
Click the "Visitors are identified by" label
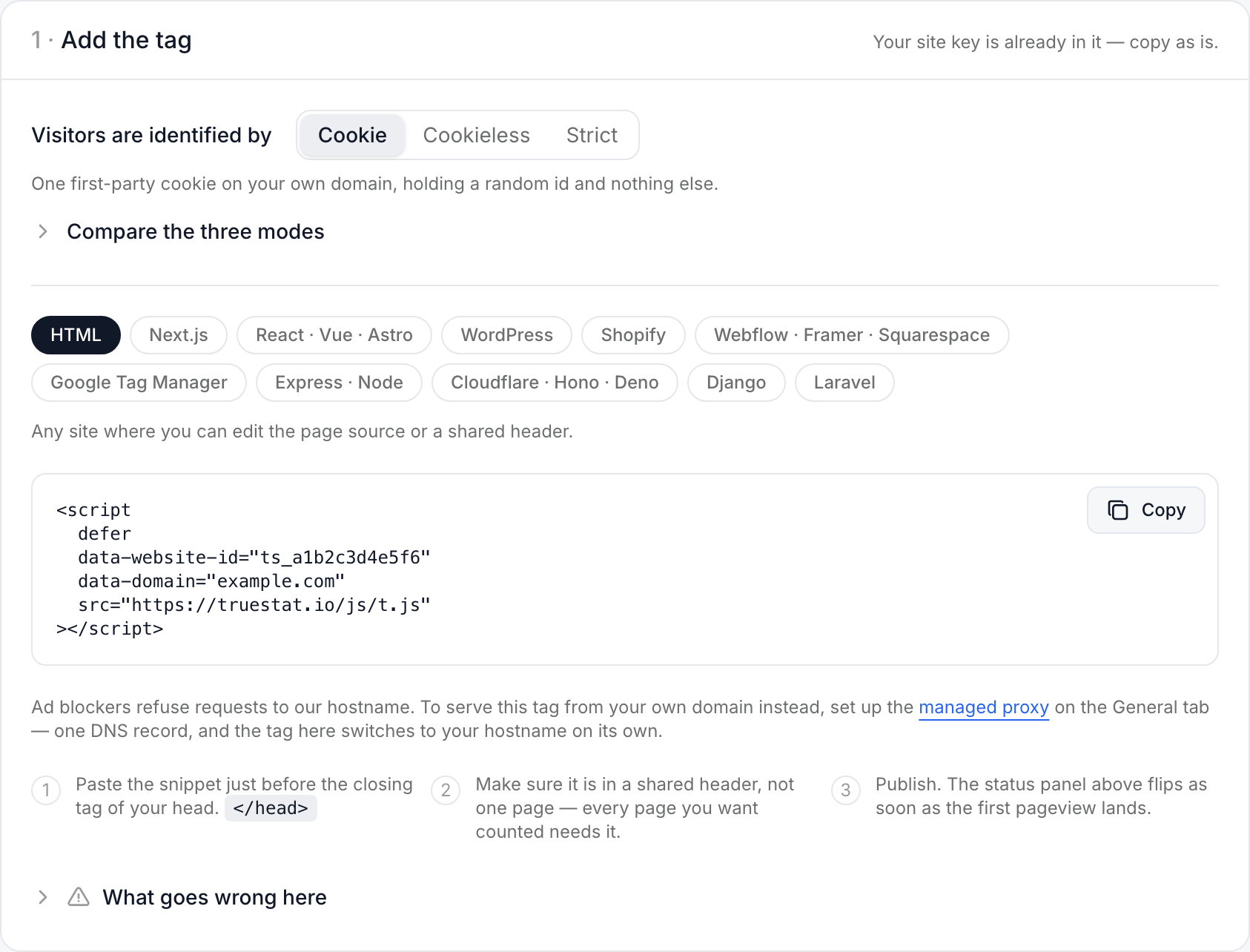tap(151, 135)
